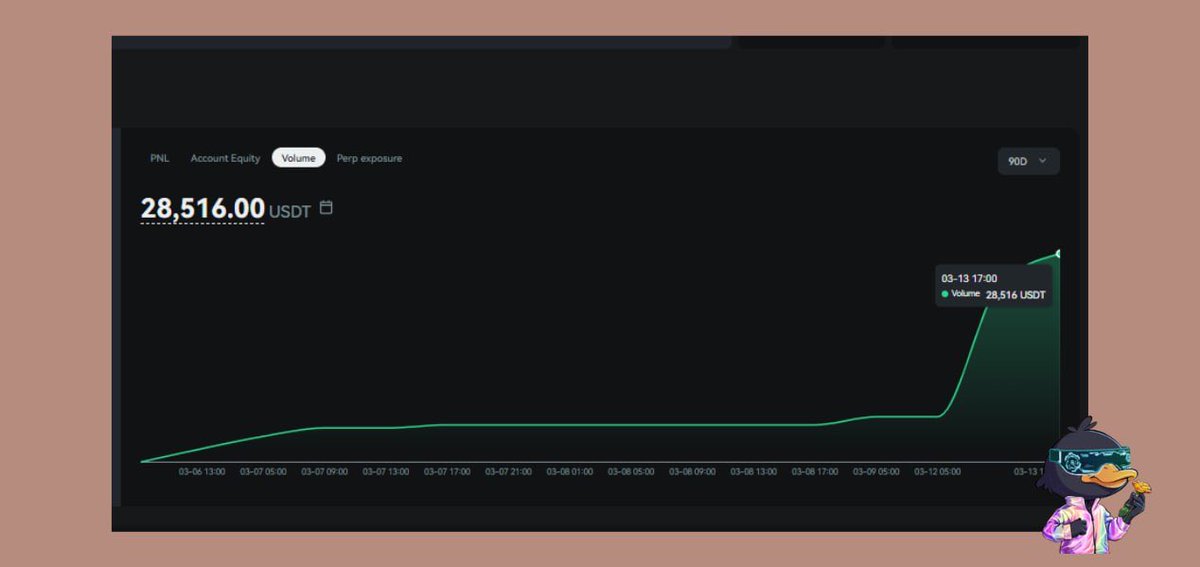Select the Volume tab

pos(298,158)
